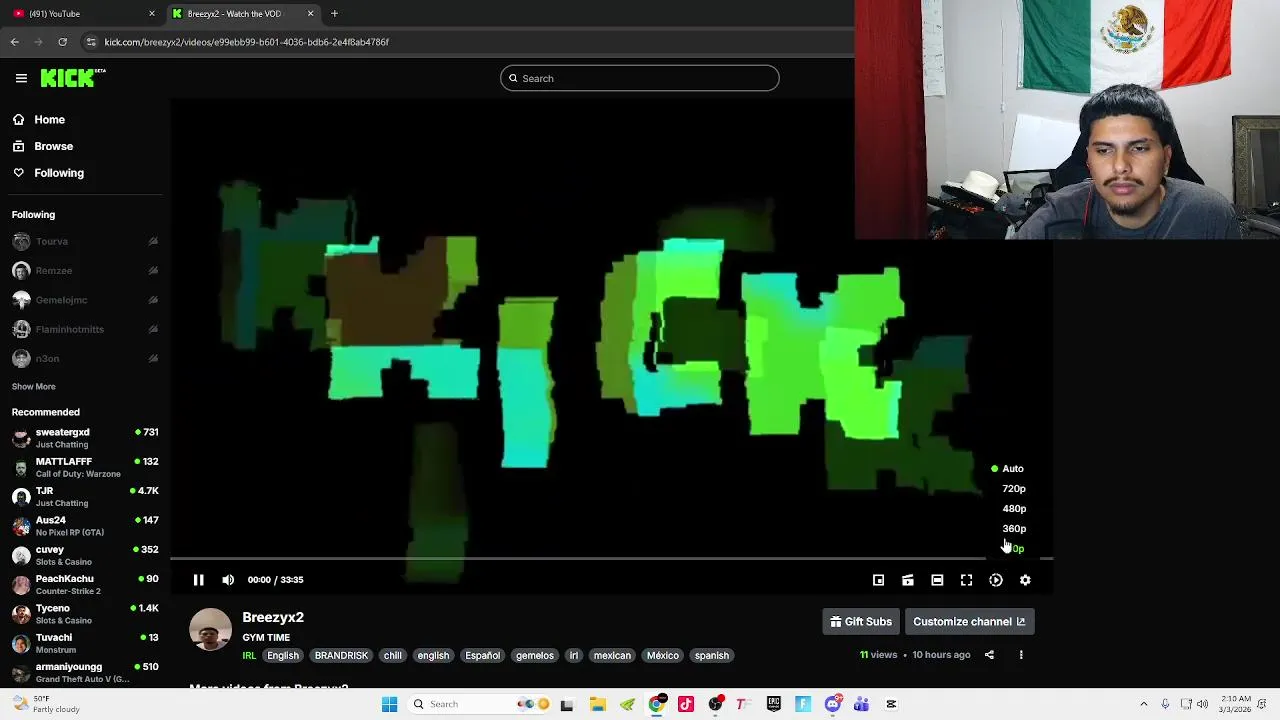The width and height of the screenshot is (1280, 720).
Task: Enable mini-player picture-in-picture mode
Action: (878, 580)
